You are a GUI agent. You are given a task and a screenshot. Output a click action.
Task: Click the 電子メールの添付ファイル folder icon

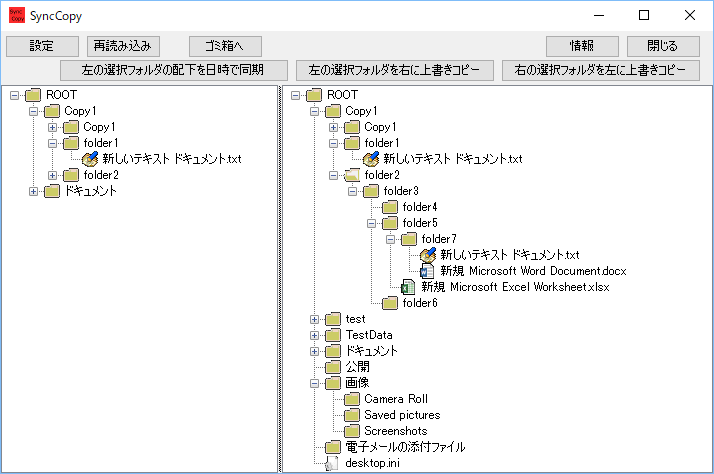333,447
